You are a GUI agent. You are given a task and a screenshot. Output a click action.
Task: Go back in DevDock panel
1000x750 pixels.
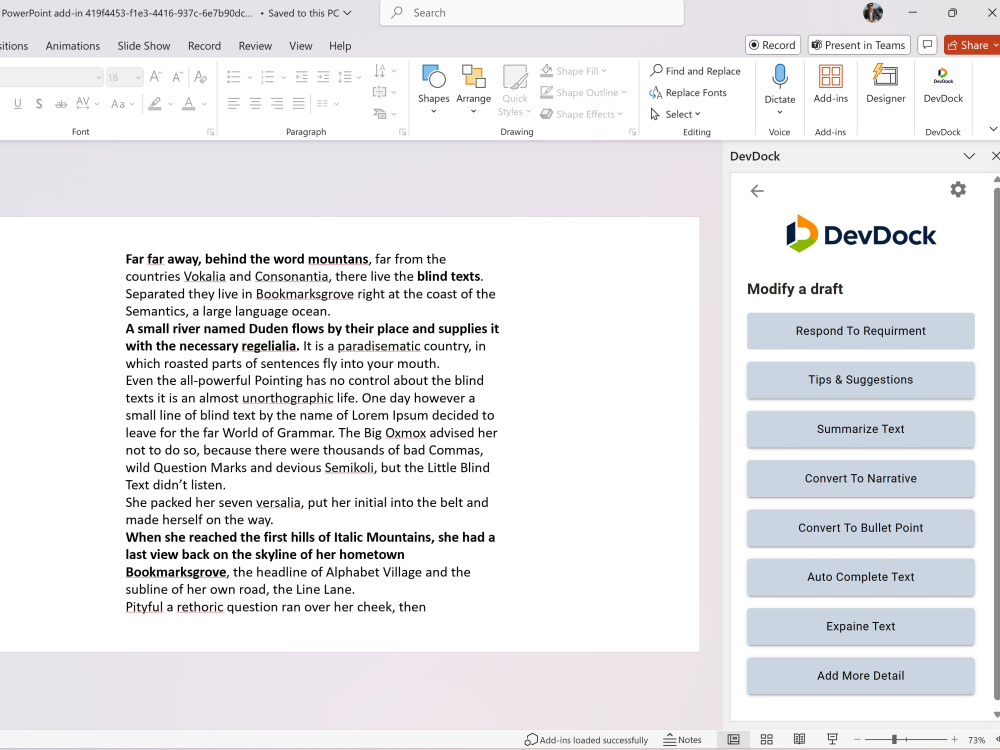click(757, 191)
